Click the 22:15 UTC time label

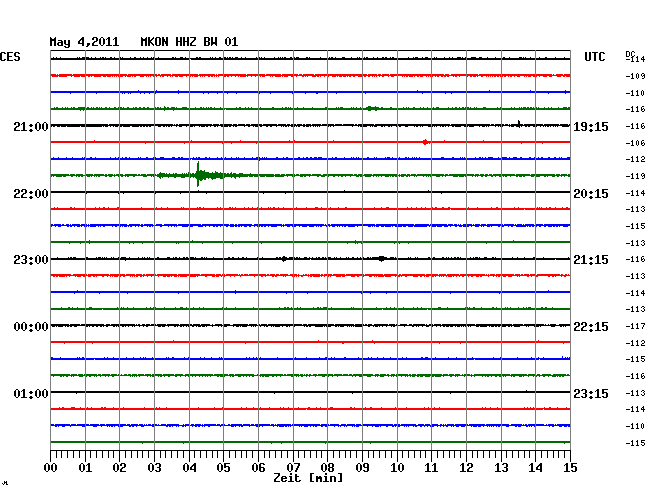coord(591,327)
